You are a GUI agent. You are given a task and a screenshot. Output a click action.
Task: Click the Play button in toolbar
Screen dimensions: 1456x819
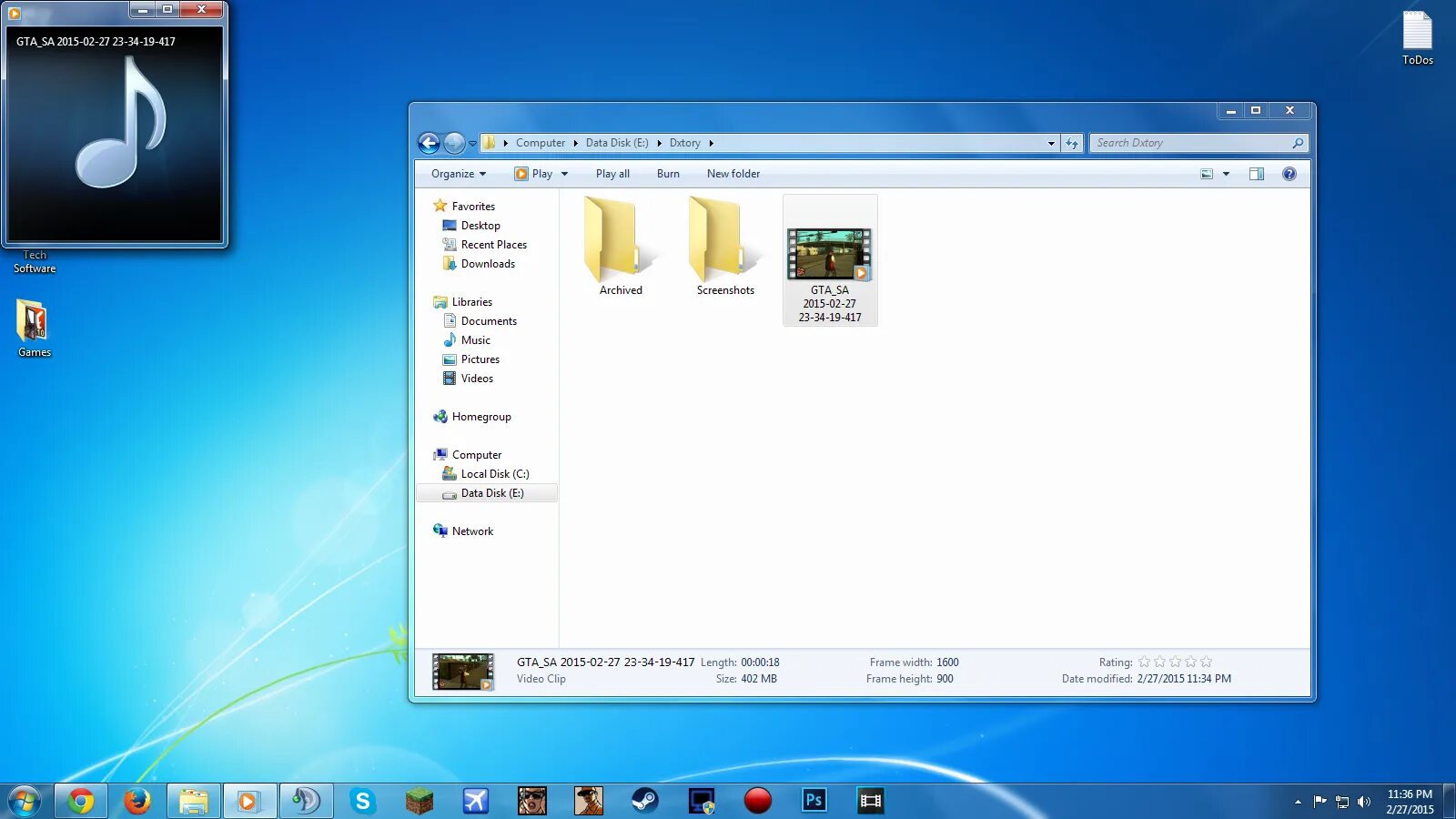click(533, 174)
